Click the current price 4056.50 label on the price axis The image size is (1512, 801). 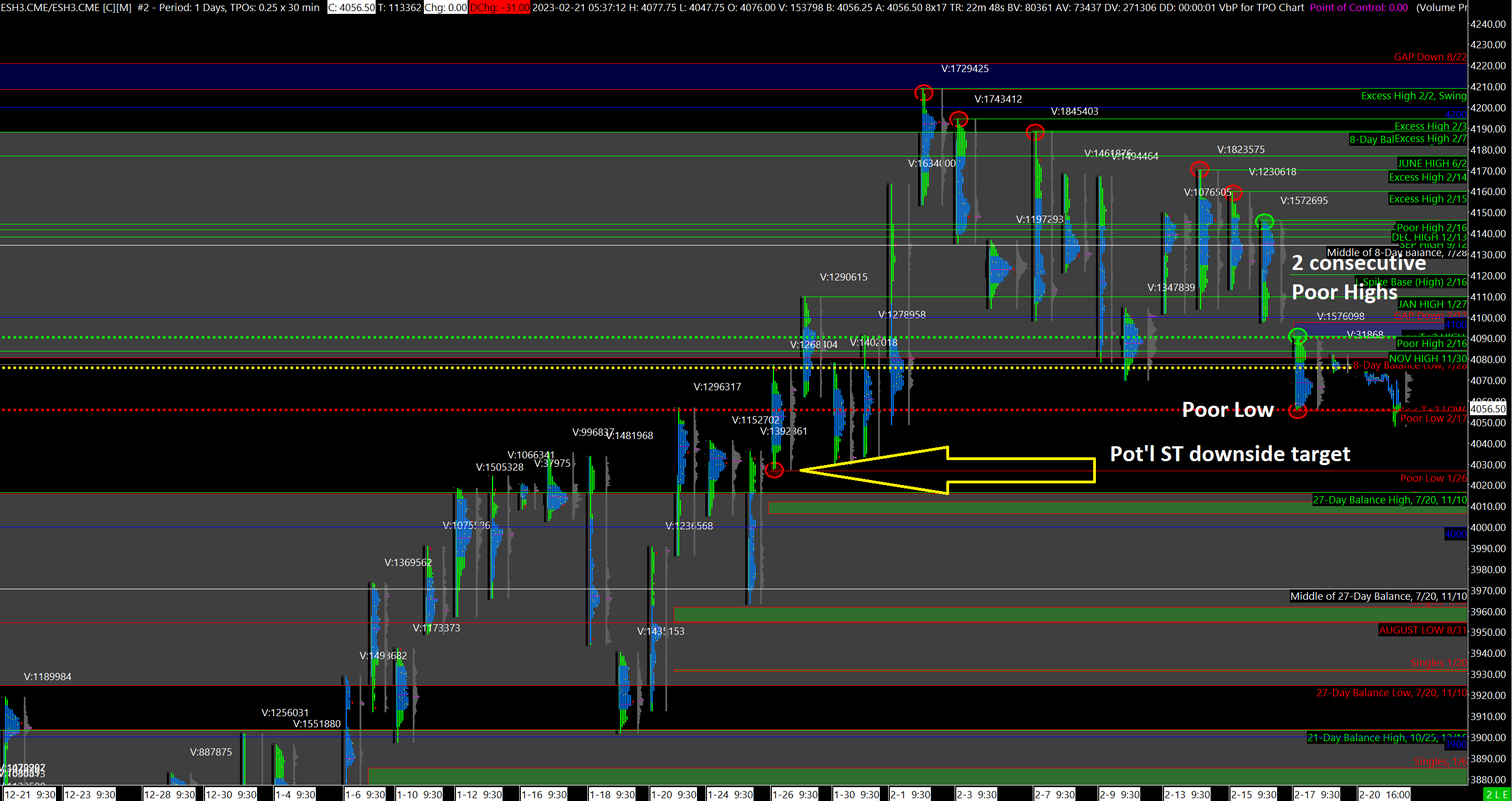[1489, 409]
